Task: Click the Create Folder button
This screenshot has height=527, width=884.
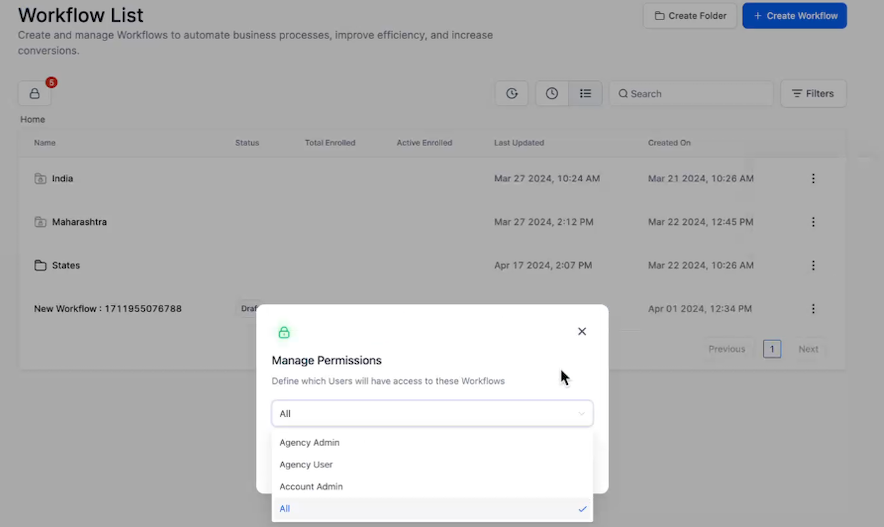Action: (690, 16)
